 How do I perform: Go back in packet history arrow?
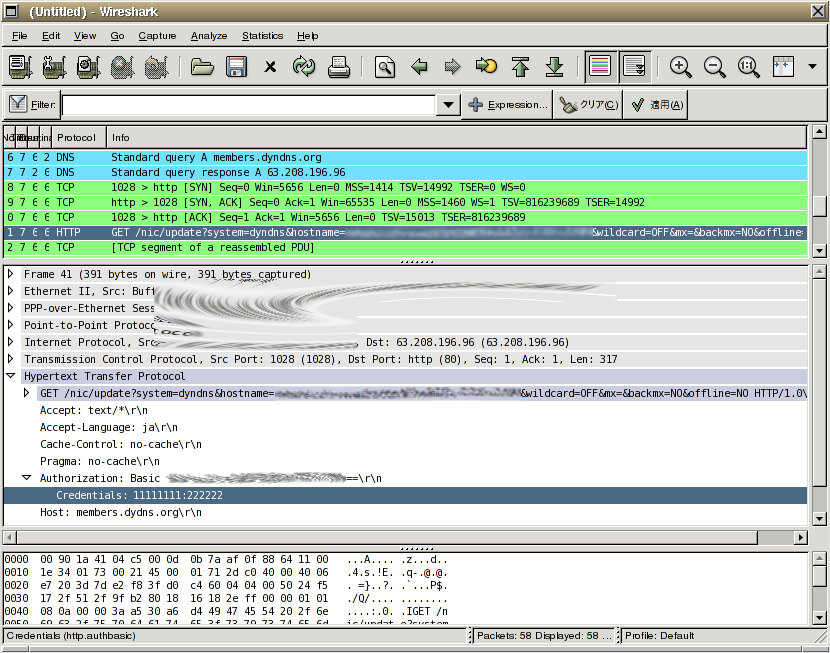click(419, 67)
